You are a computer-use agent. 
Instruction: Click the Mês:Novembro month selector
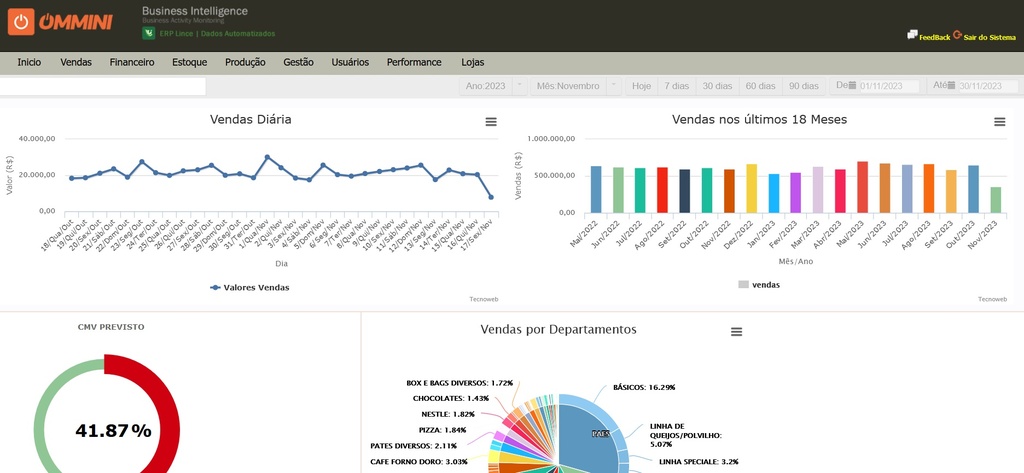568,86
